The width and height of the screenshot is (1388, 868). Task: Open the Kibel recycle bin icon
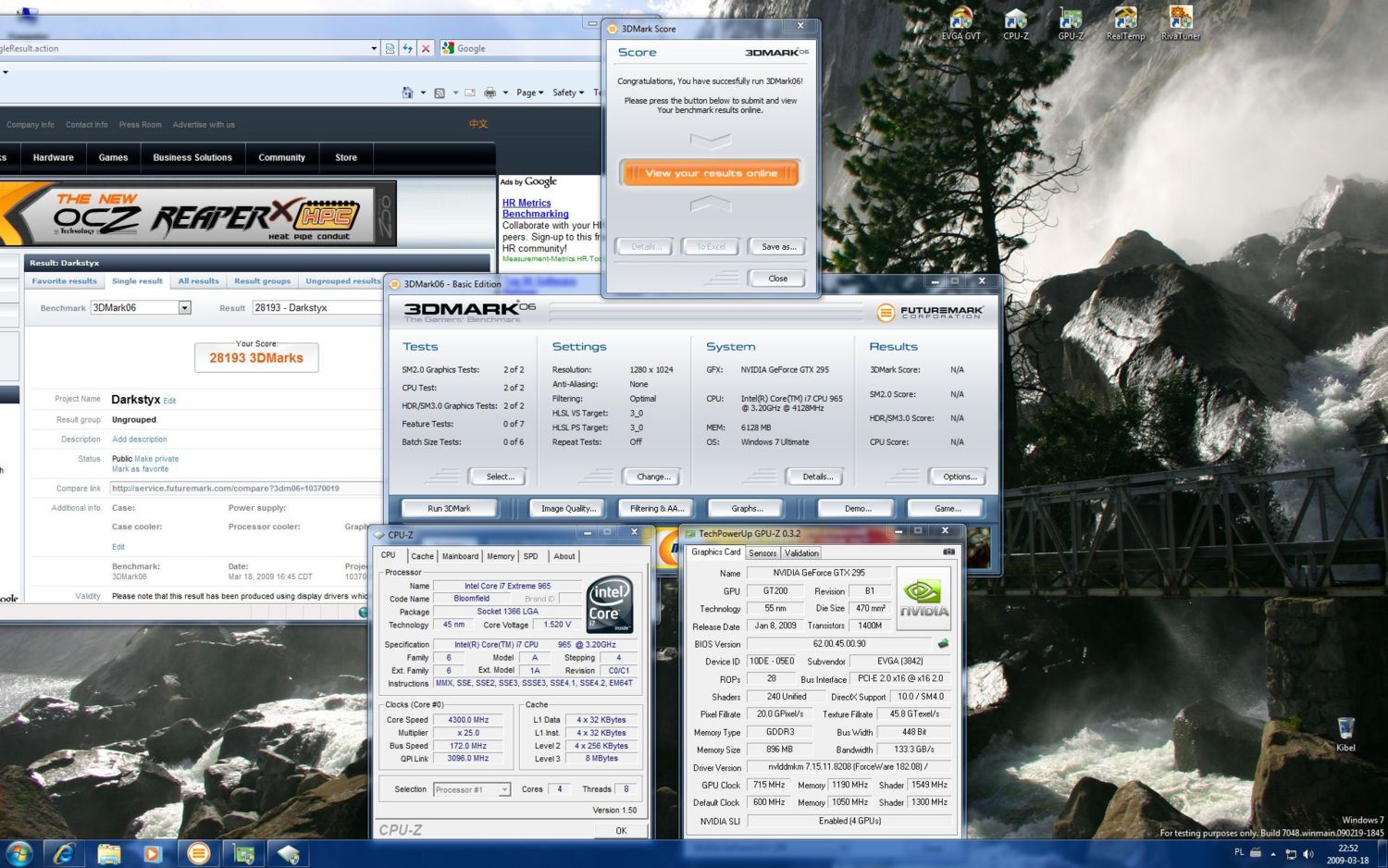(x=1345, y=734)
